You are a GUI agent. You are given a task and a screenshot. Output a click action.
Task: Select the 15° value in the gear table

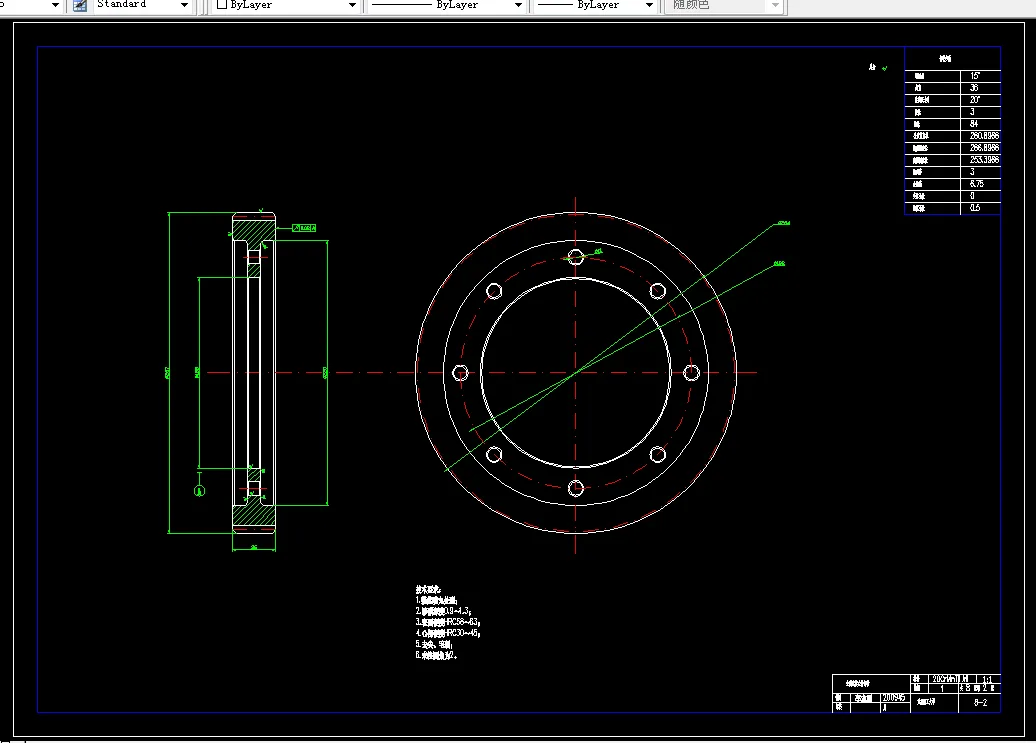[x=975, y=76]
